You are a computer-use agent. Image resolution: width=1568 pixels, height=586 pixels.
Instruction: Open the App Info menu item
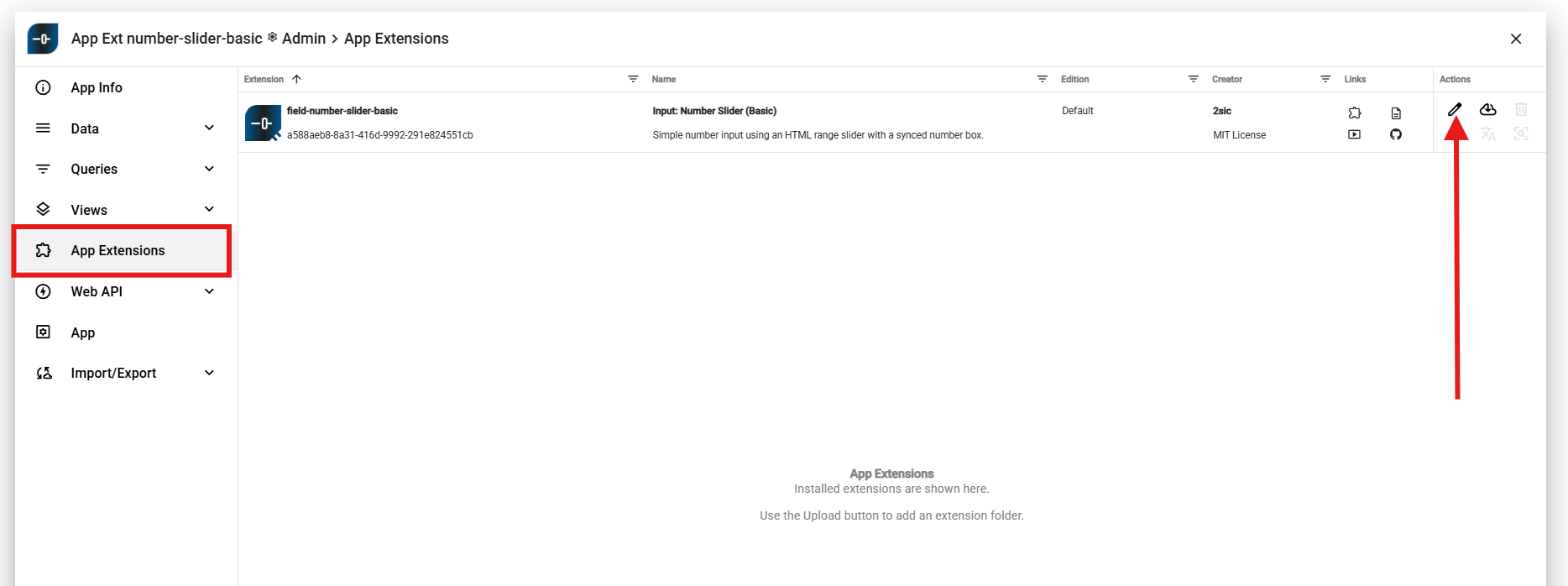(97, 87)
